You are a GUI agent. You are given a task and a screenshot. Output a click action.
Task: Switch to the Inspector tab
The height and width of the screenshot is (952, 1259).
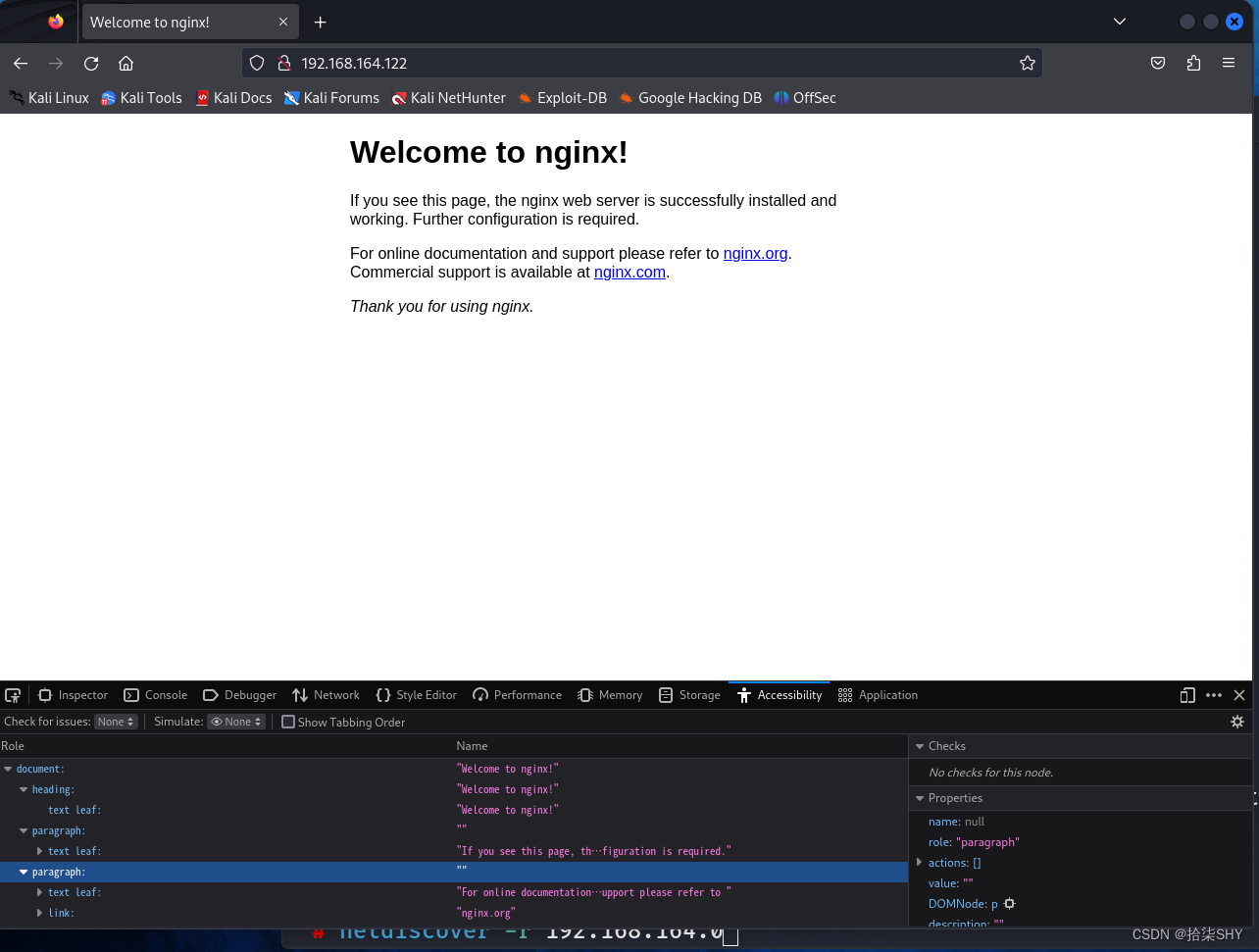pos(73,695)
